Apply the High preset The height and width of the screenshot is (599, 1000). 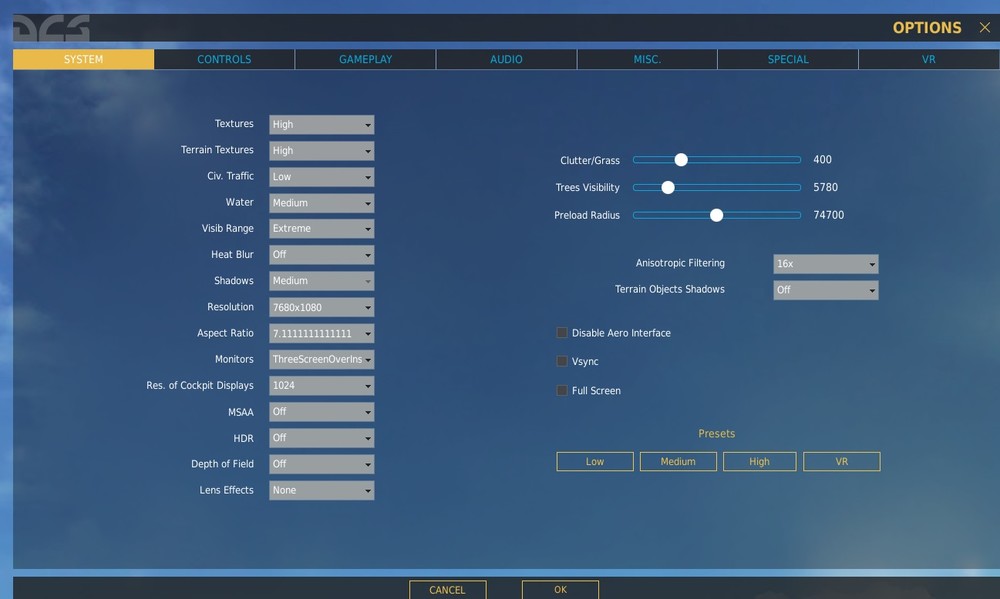click(x=760, y=461)
